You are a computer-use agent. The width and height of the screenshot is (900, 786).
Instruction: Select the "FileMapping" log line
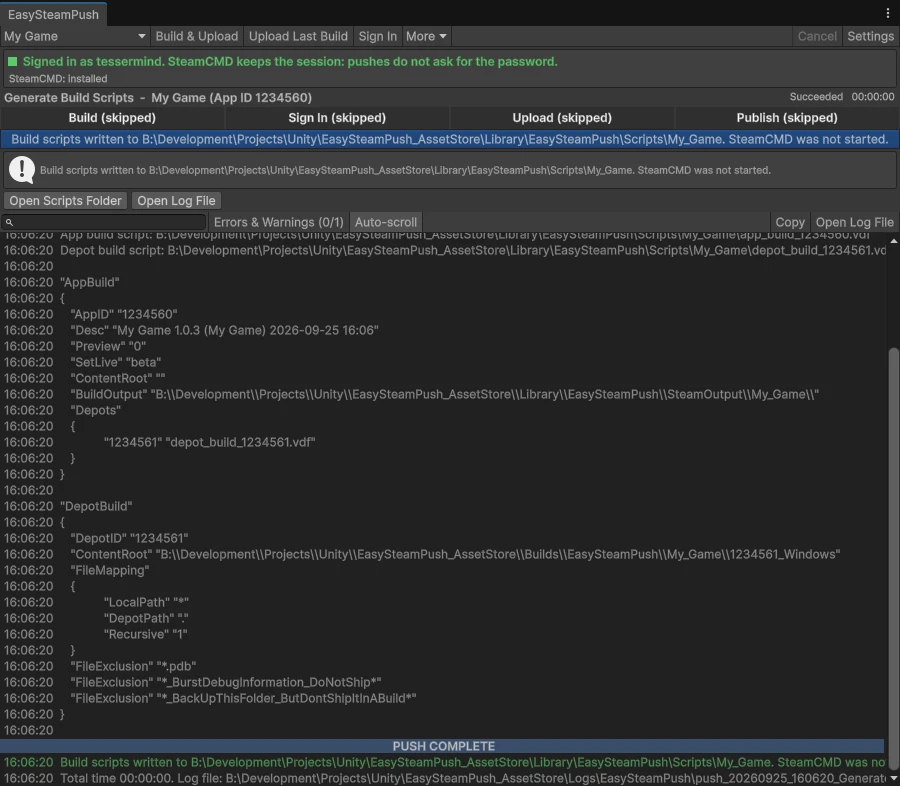click(x=443, y=571)
